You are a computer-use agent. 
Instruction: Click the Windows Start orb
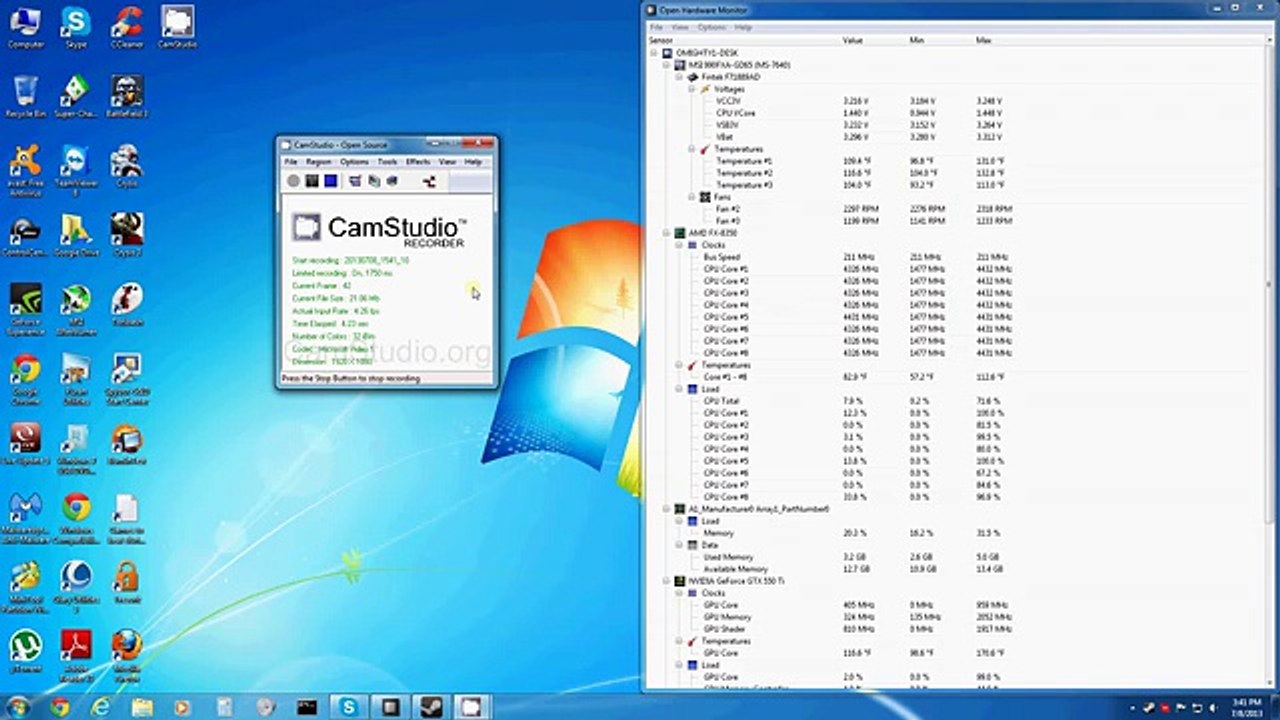18,707
